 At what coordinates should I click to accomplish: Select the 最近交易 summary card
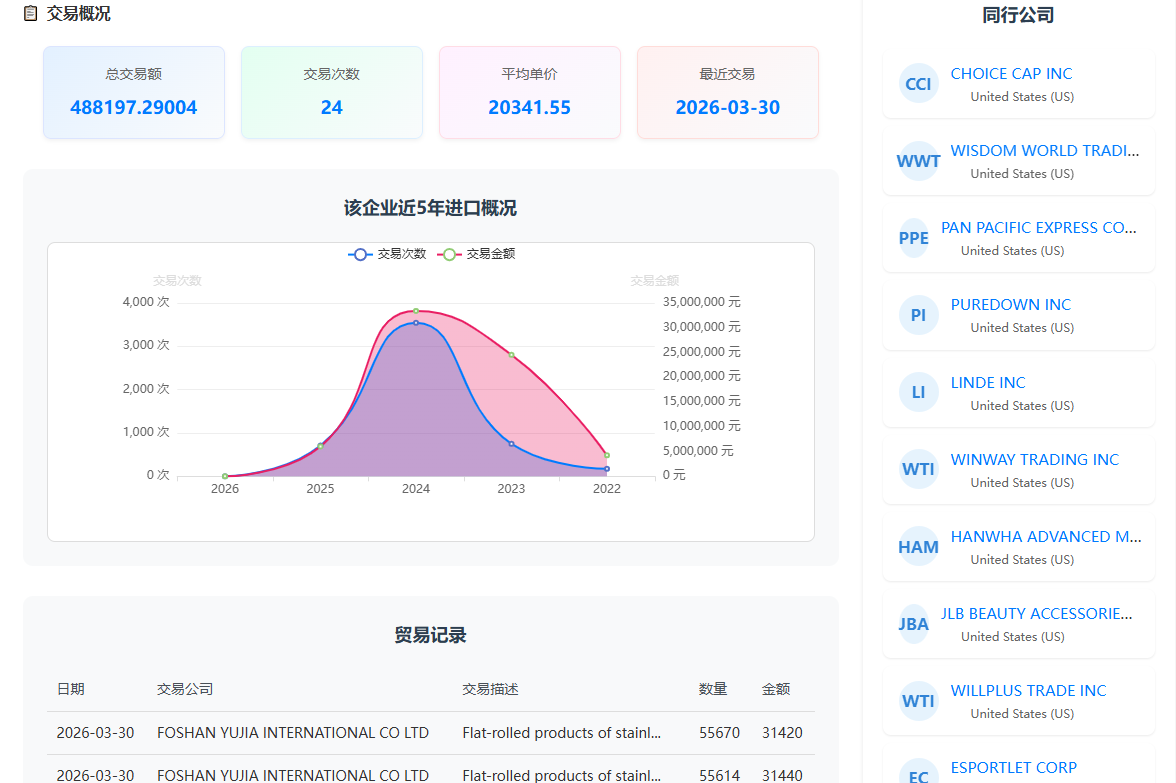pos(727,92)
